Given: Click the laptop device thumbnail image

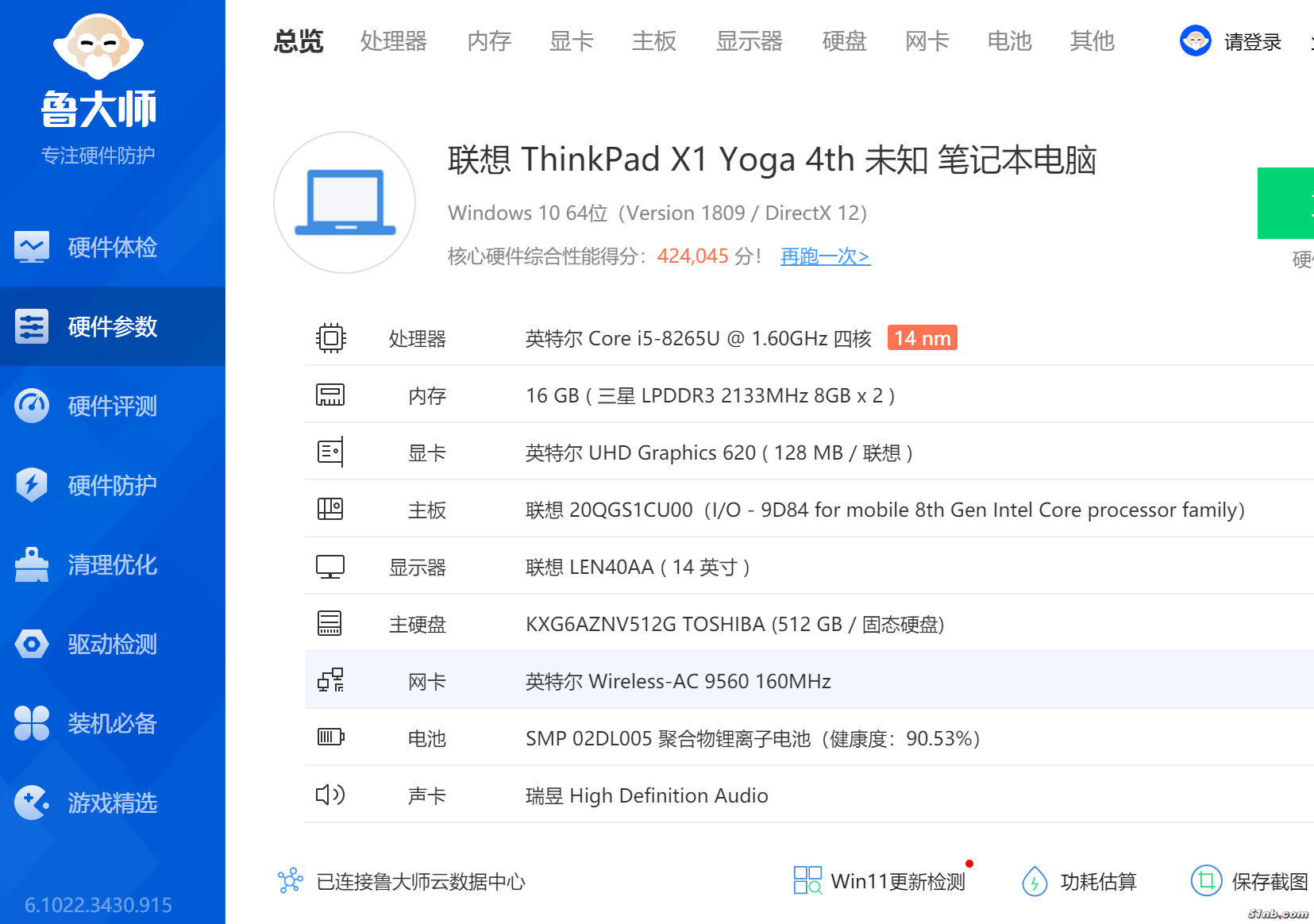Looking at the screenshot, I should (x=345, y=202).
